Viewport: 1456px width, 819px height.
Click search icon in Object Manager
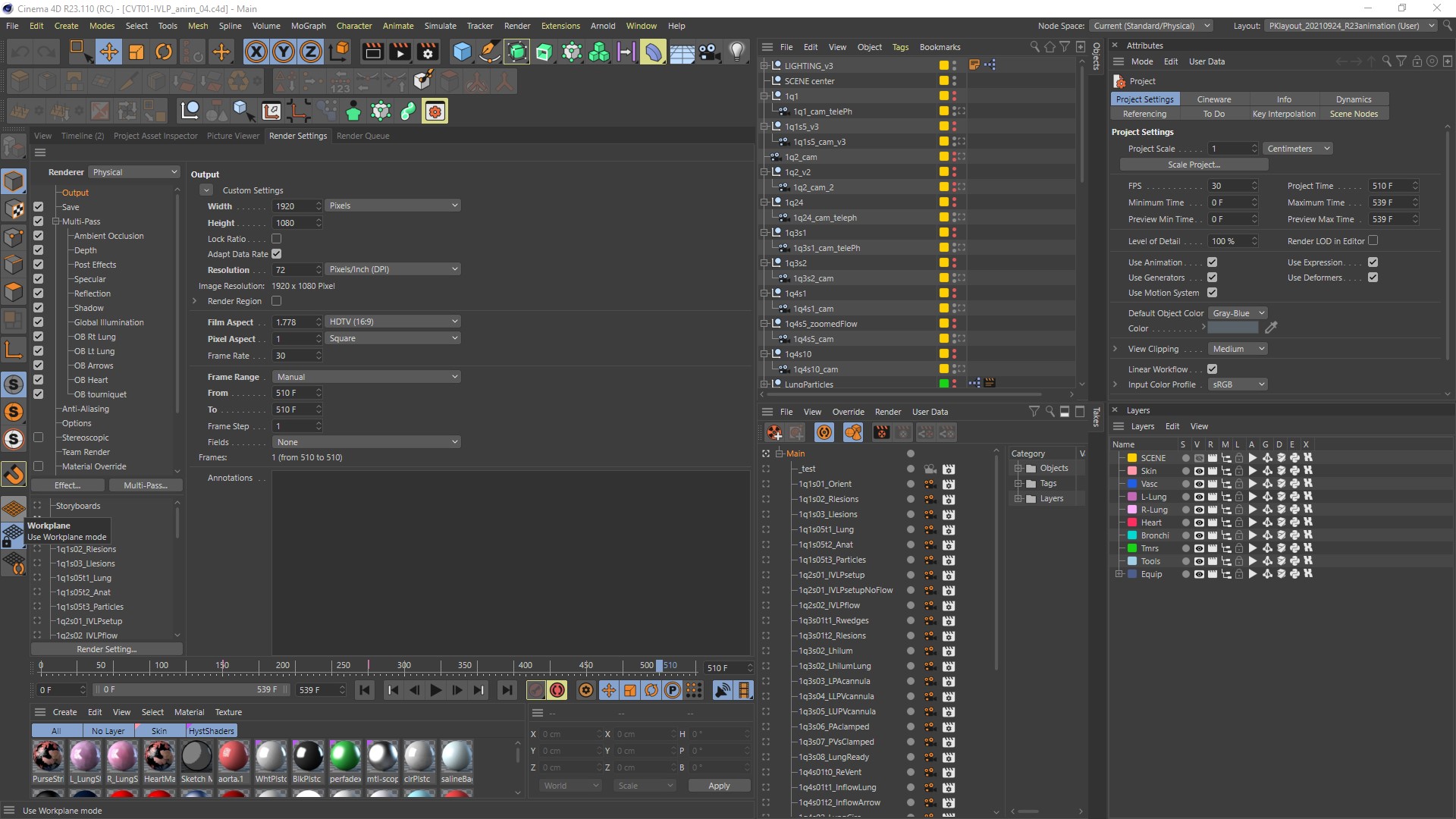[1034, 47]
